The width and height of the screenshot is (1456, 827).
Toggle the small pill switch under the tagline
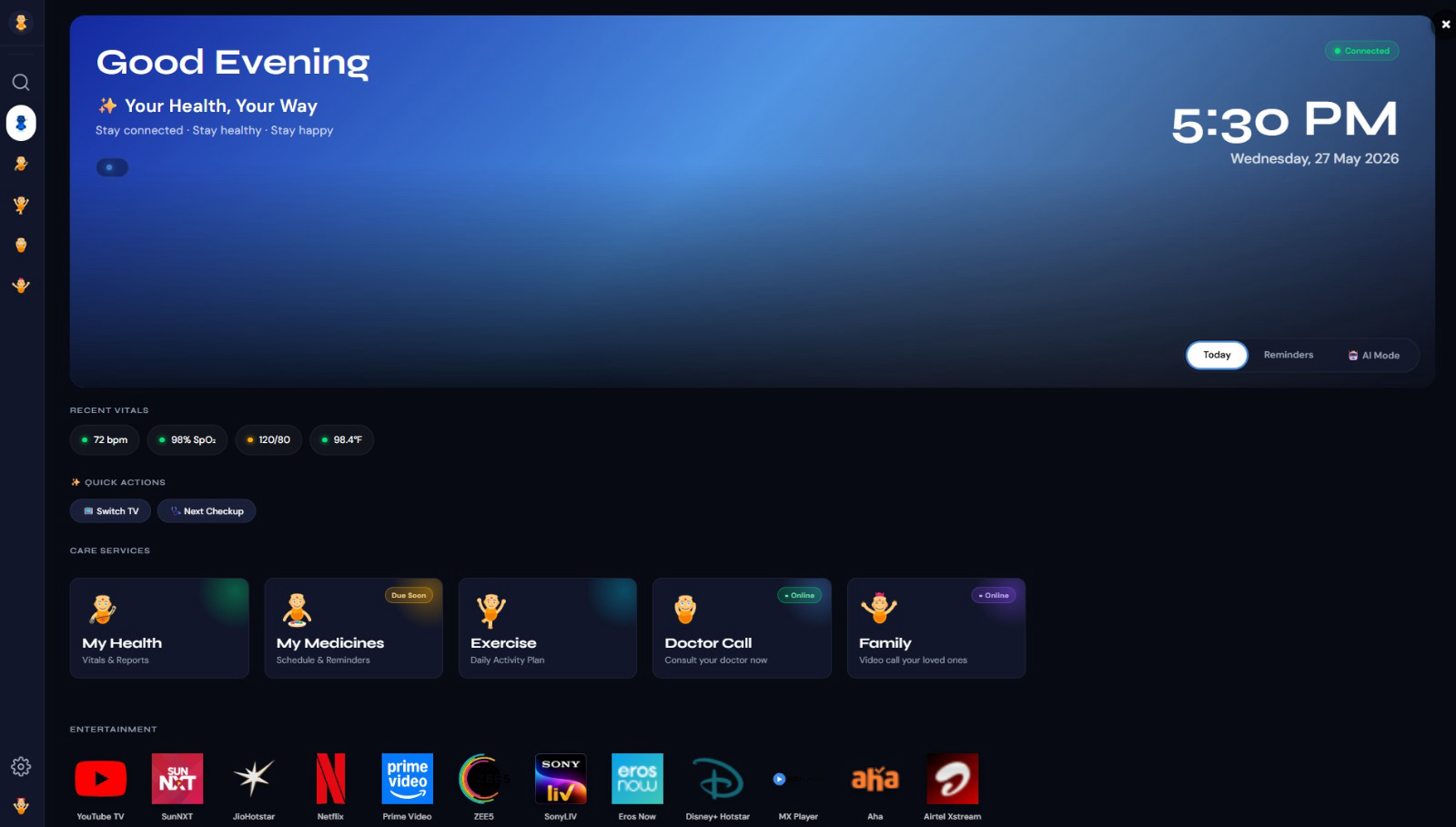tap(112, 167)
